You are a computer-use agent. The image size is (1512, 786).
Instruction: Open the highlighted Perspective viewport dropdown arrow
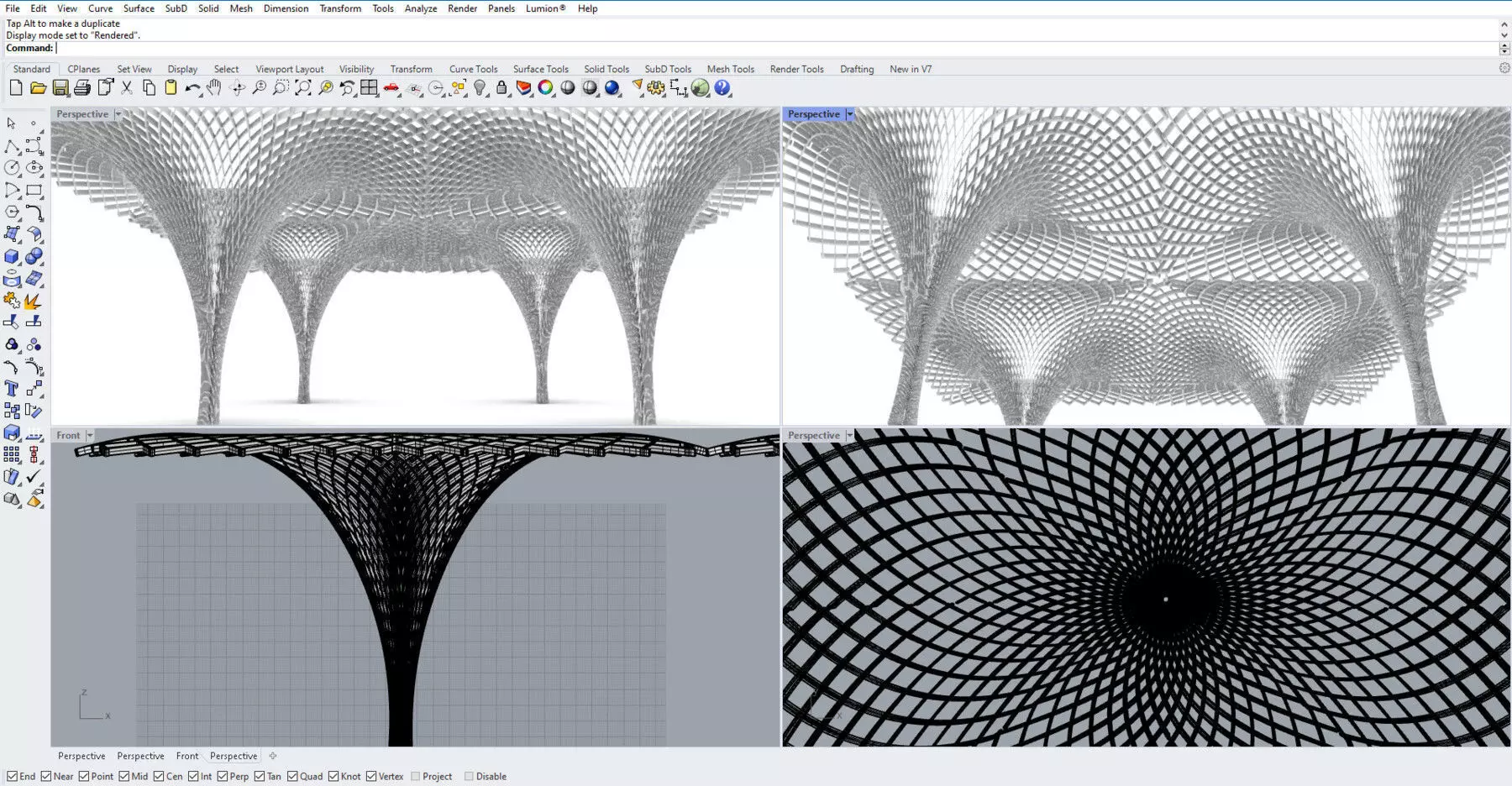(x=850, y=114)
